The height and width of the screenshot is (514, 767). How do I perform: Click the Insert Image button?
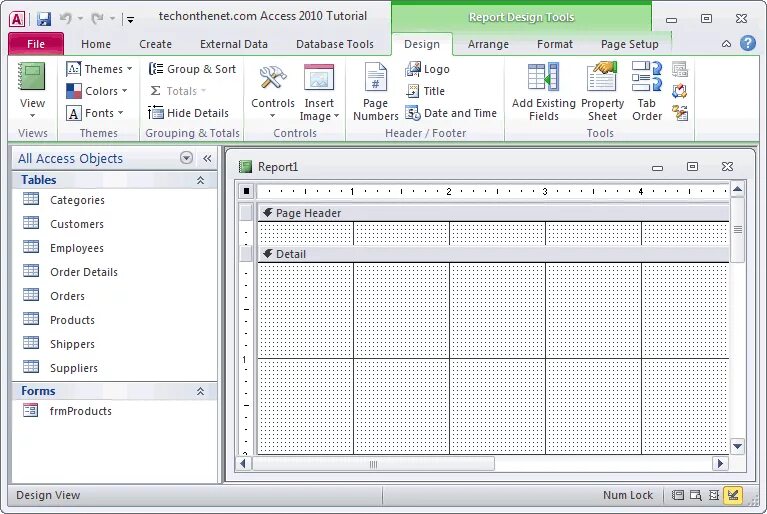click(319, 92)
